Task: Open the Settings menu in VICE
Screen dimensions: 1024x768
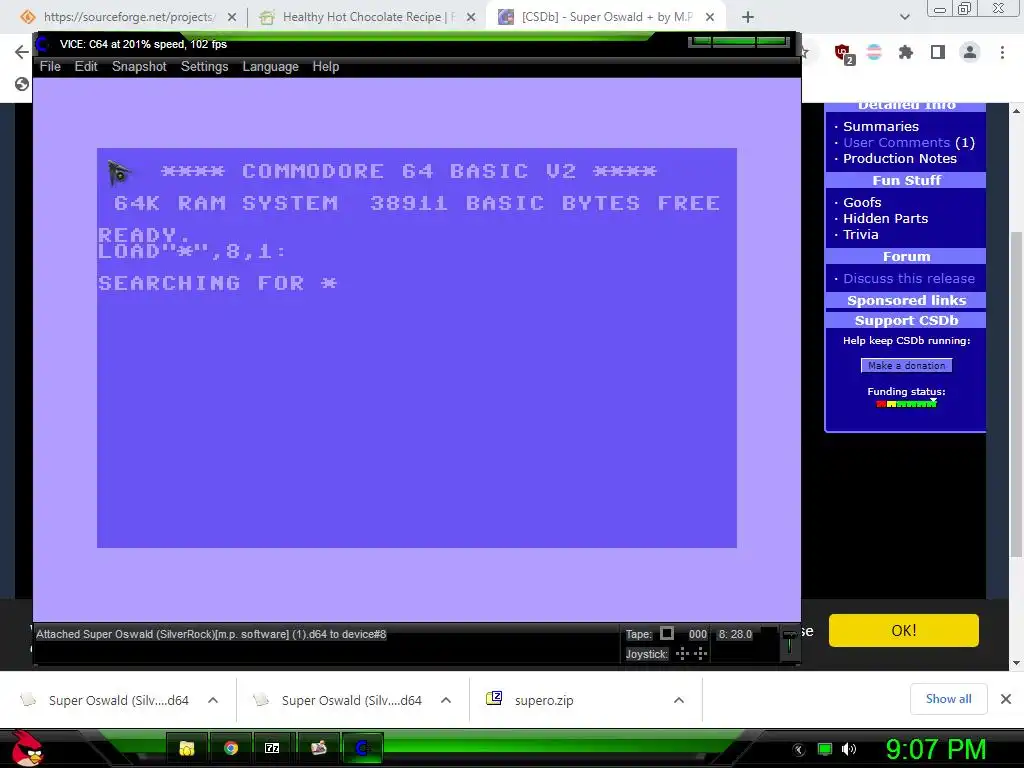Action: [x=204, y=67]
